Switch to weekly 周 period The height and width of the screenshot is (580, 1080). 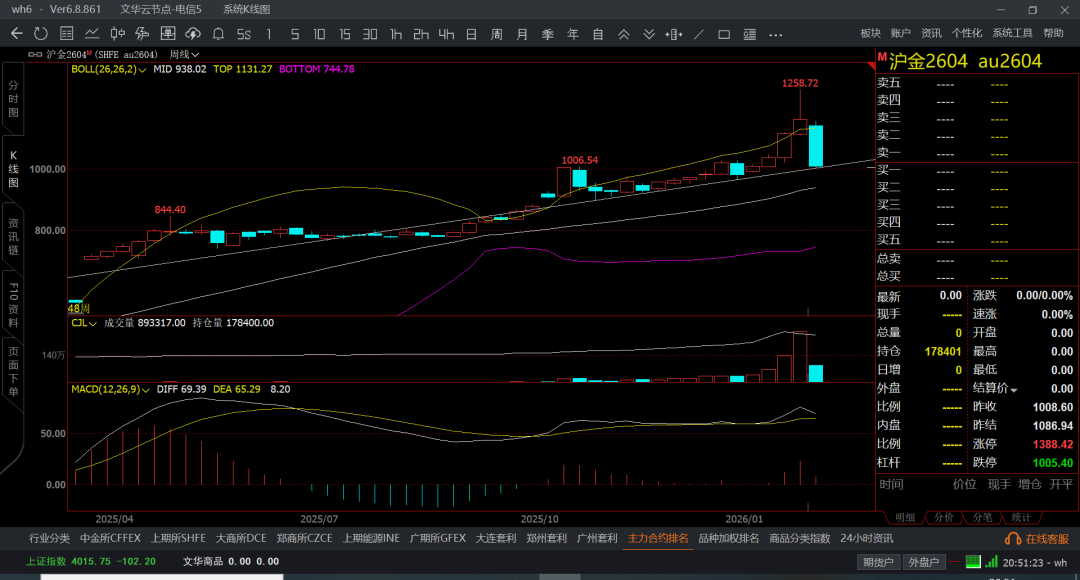pos(497,34)
